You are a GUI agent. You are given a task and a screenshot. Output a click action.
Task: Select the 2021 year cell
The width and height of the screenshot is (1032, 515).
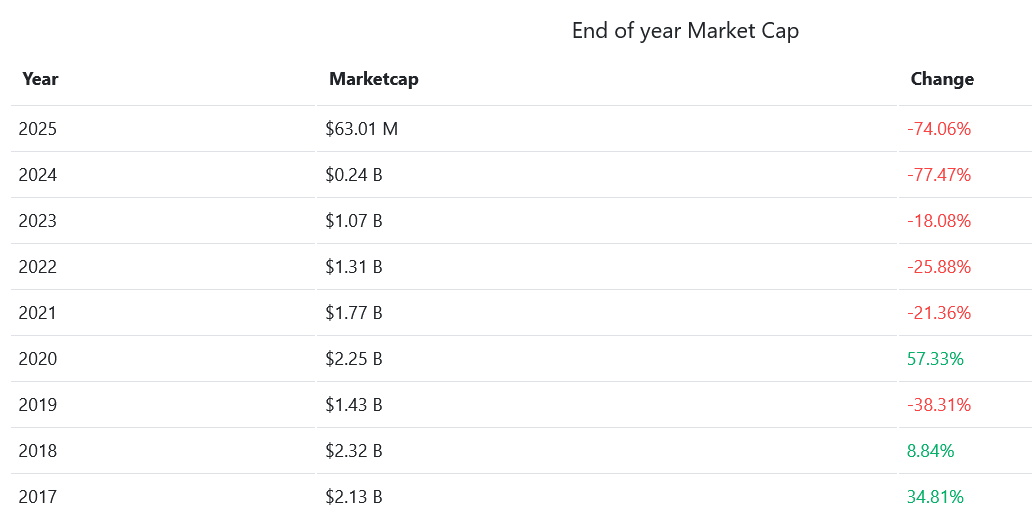point(38,313)
